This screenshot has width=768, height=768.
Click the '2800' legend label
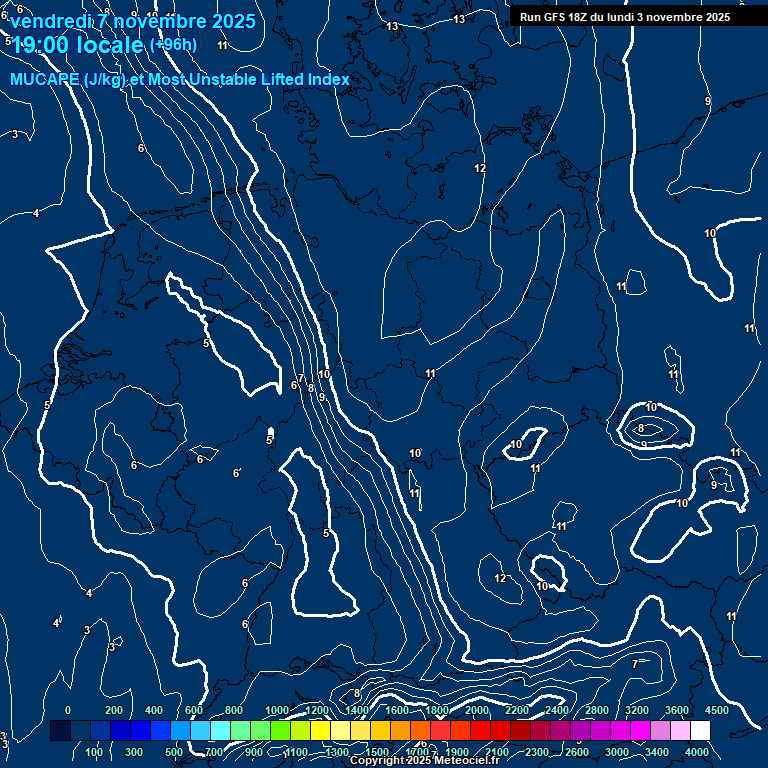click(x=597, y=710)
